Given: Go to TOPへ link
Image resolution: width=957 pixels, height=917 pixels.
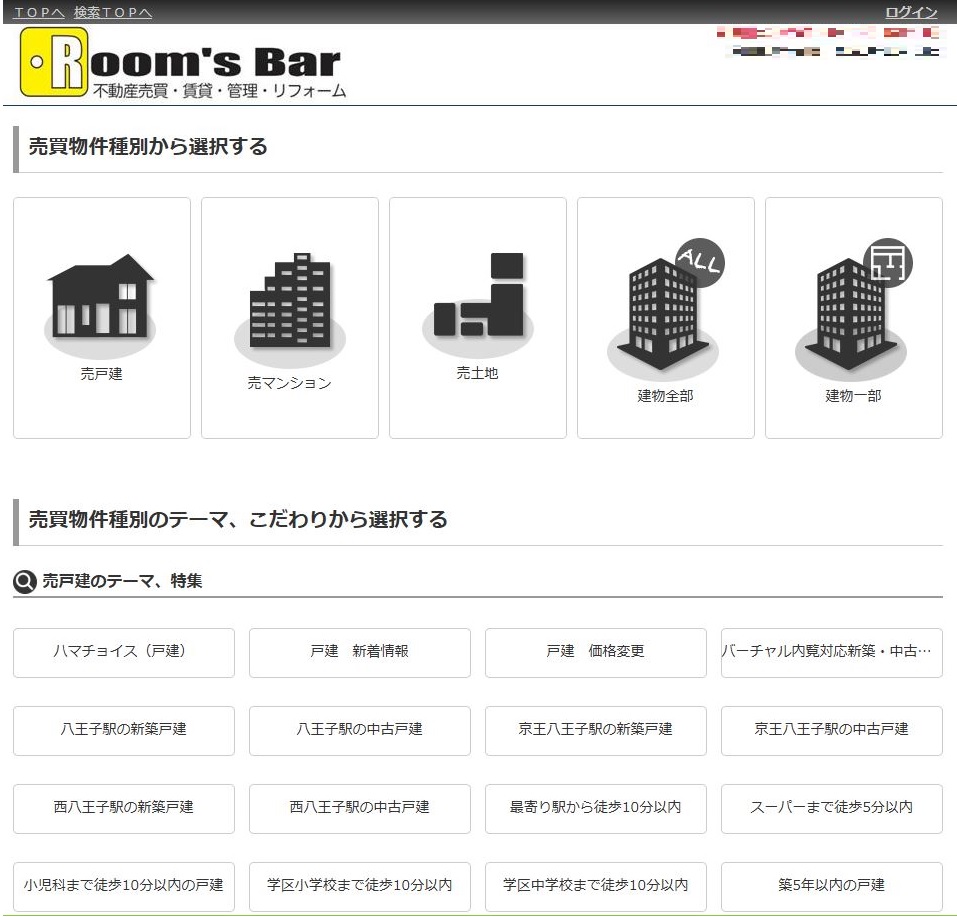Looking at the screenshot, I should (x=39, y=12).
